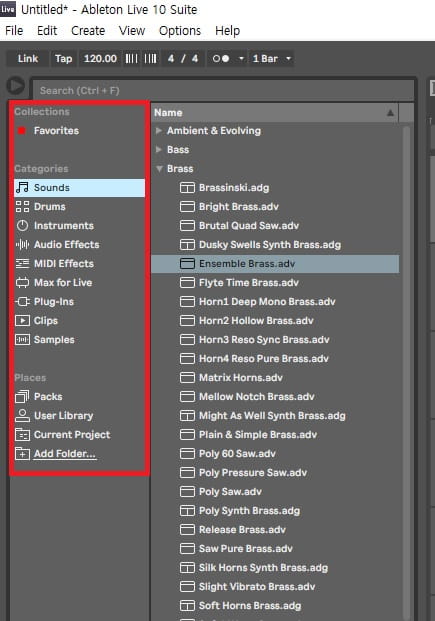Click the Audio Effects waveform icon

tap(22, 245)
